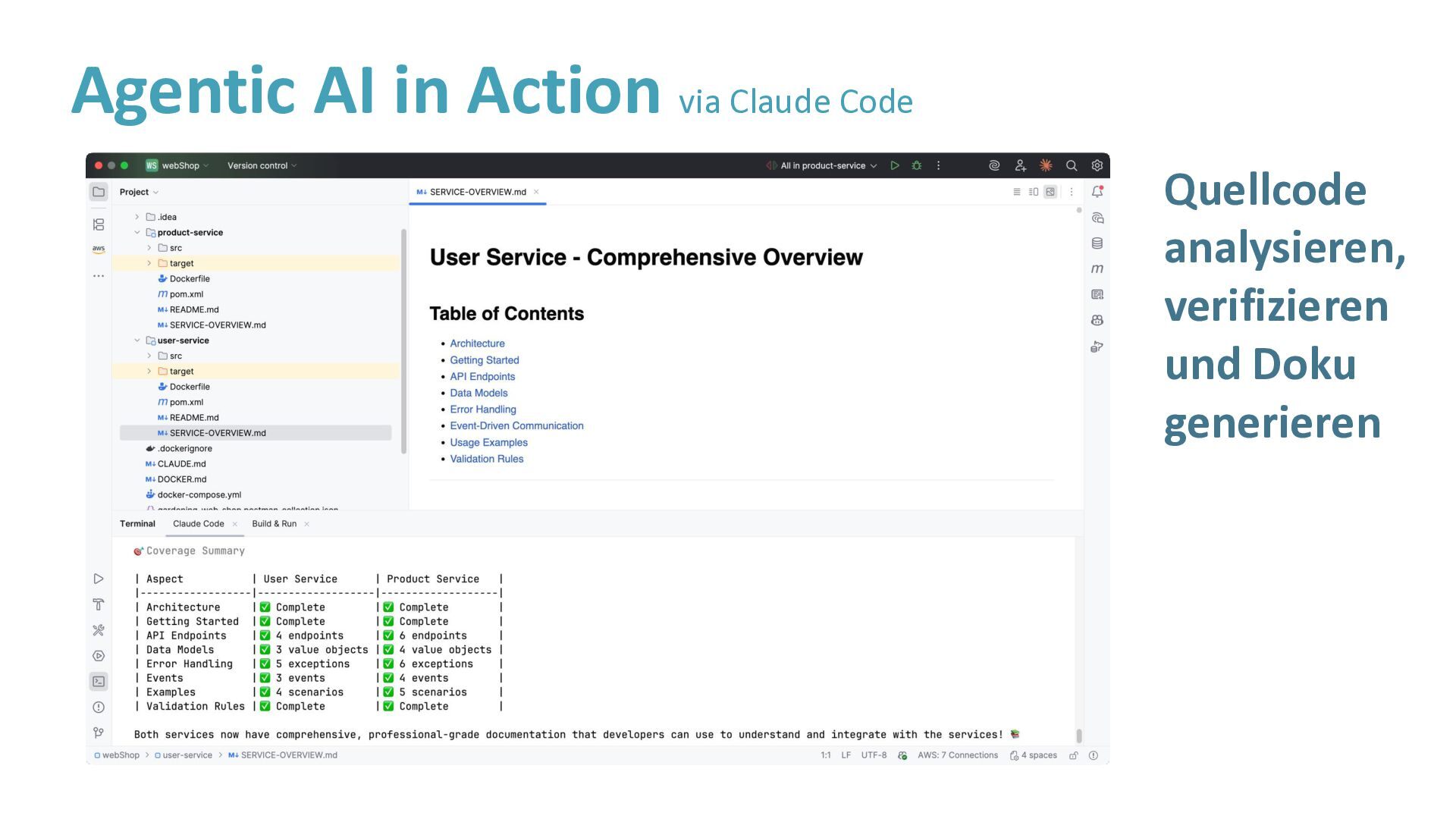Click the Debug bug icon

[x=917, y=165]
